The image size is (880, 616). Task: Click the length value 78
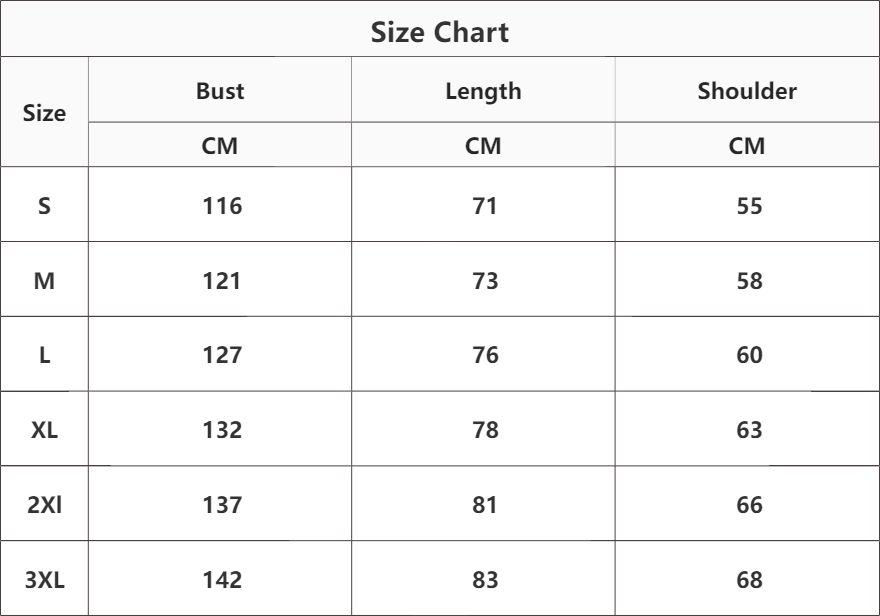[x=483, y=430]
